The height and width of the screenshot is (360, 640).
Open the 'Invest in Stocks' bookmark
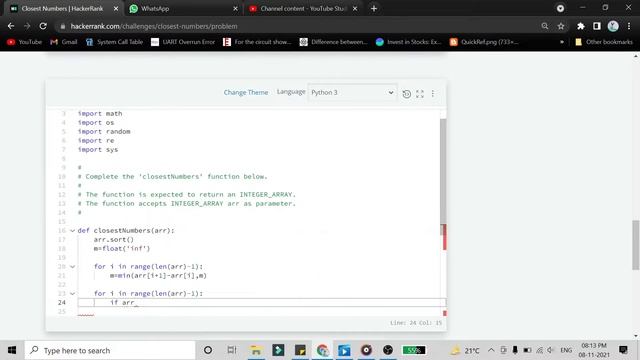[409, 42]
